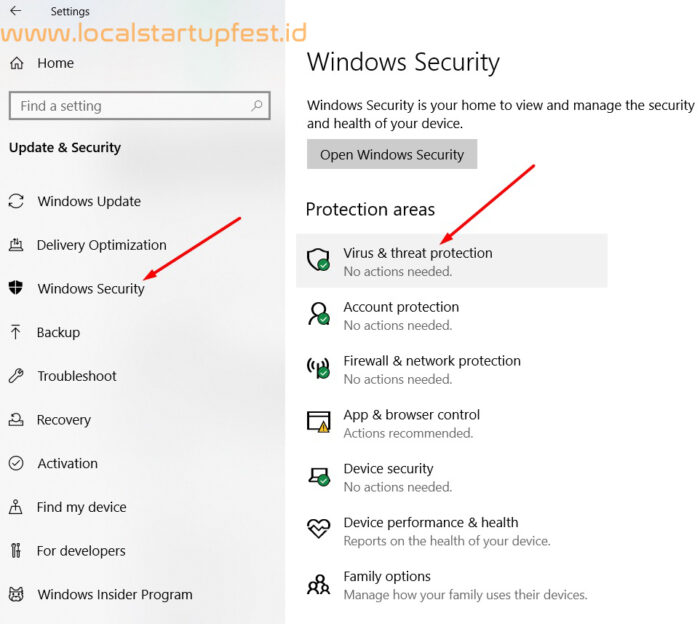Click the Find a setting search box

(x=139, y=106)
